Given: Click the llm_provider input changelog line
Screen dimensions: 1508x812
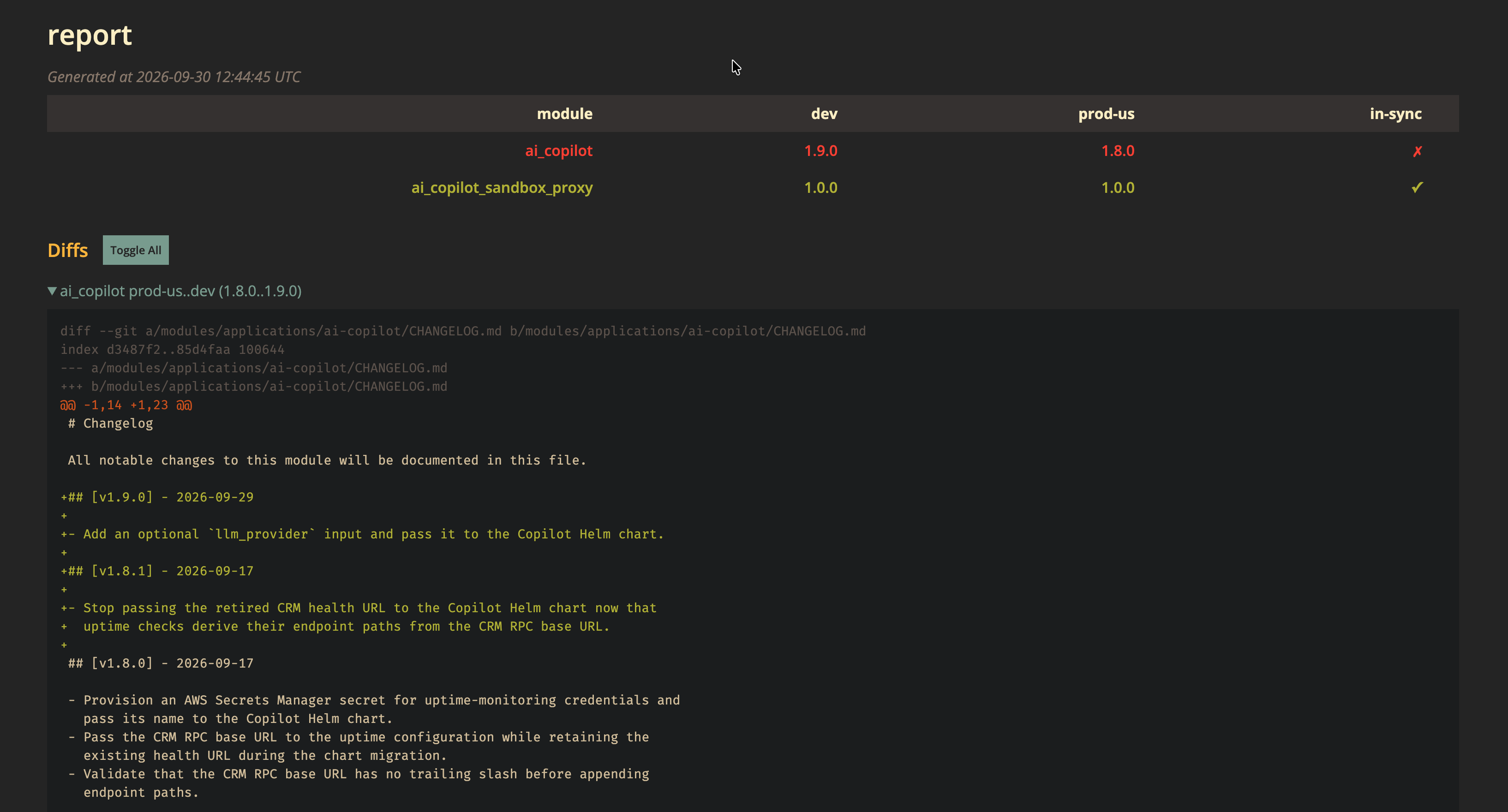Looking at the screenshot, I should (x=362, y=535).
